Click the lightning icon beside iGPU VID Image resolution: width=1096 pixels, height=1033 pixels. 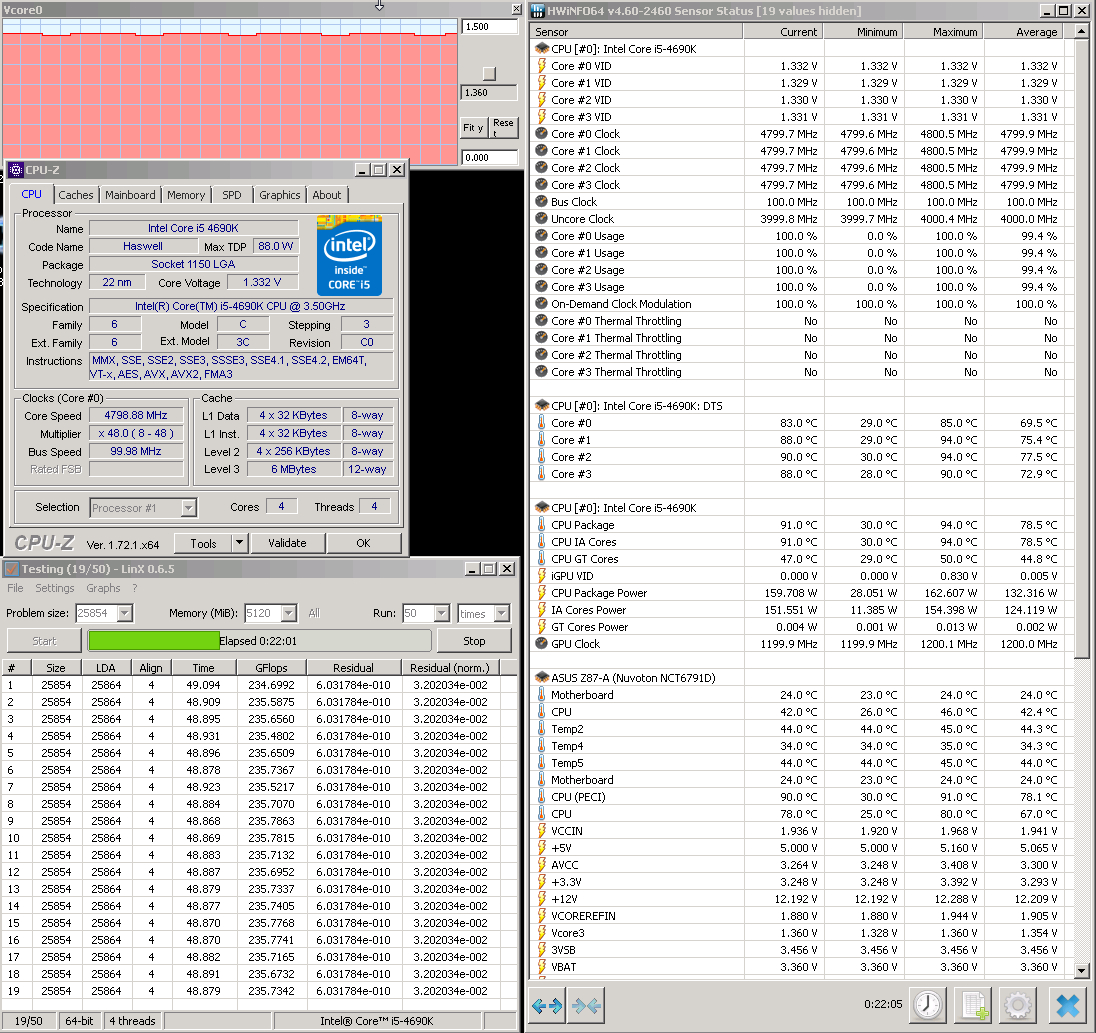point(542,575)
